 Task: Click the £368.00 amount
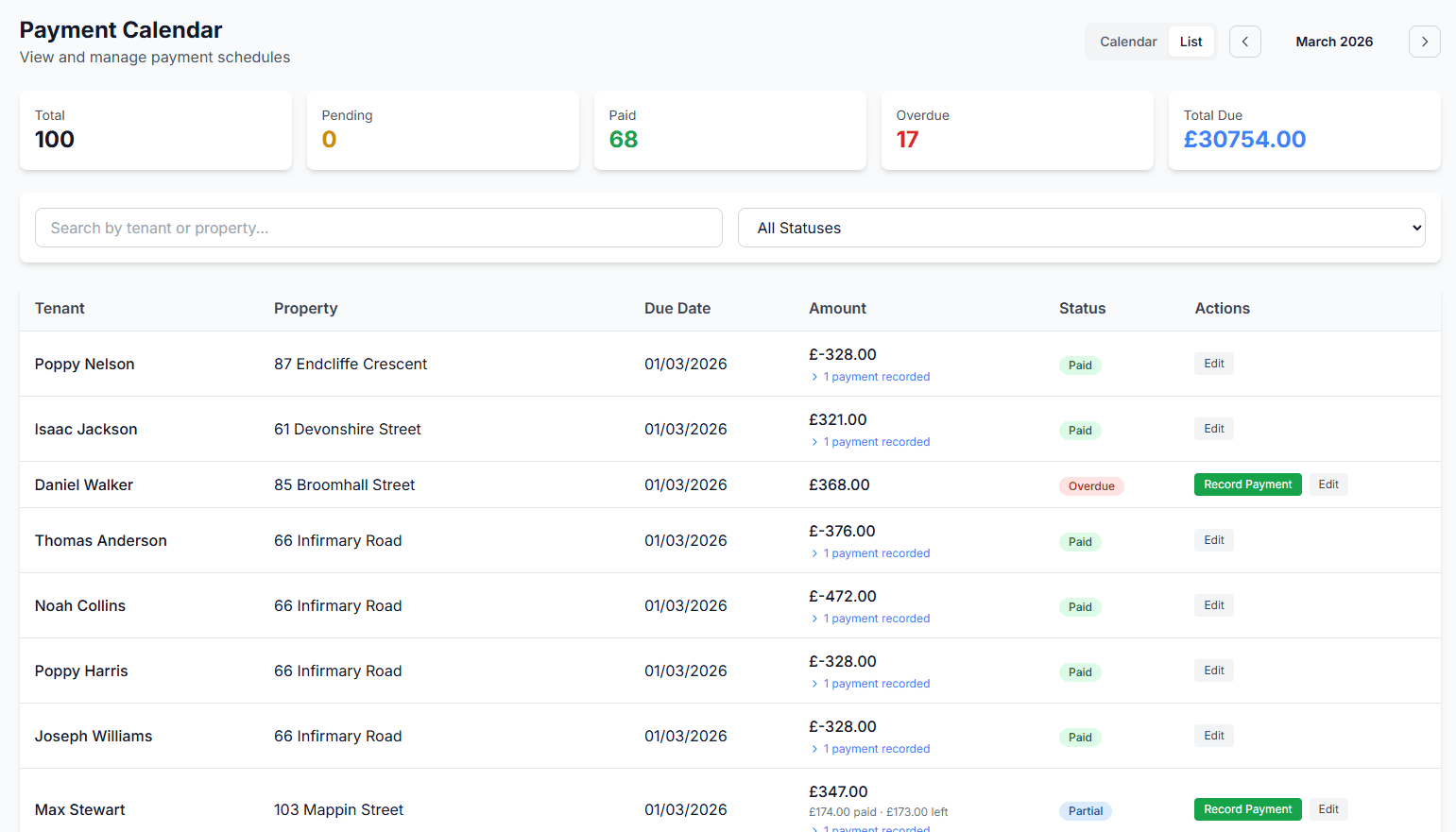[x=839, y=484]
